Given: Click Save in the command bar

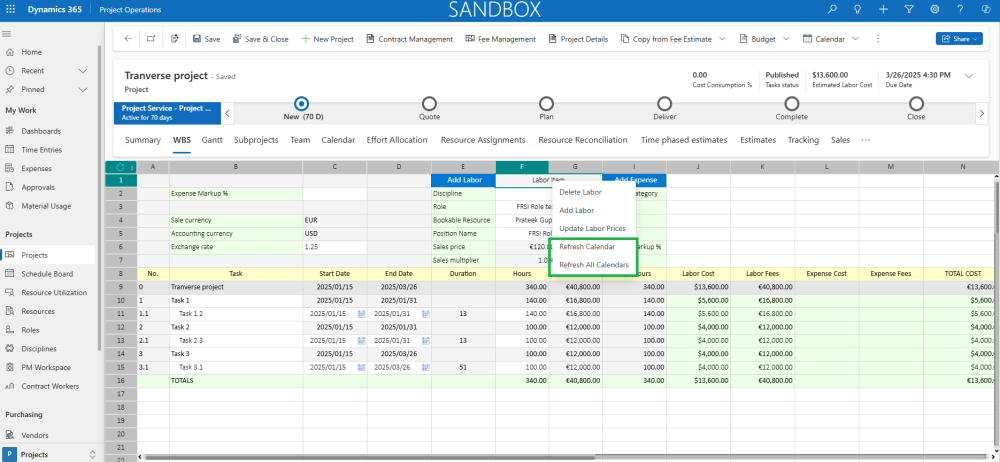Looking at the screenshot, I should click(206, 39).
